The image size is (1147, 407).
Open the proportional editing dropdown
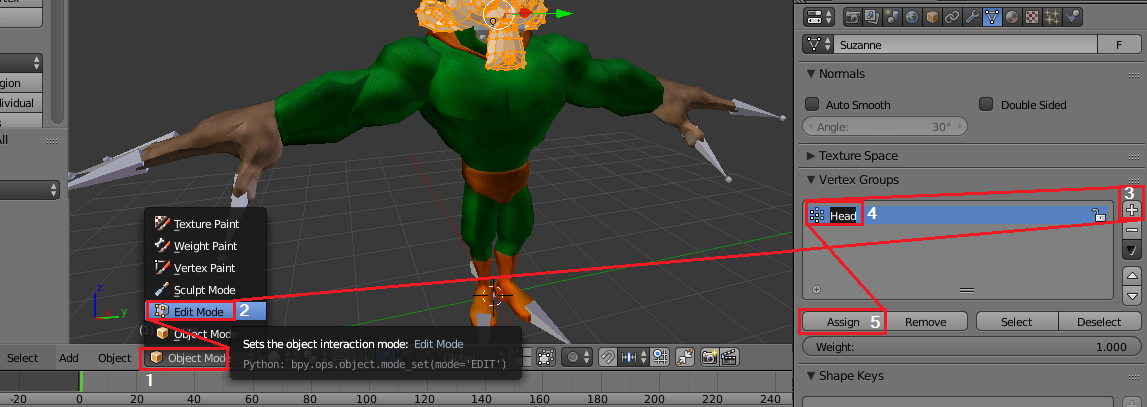pos(577,357)
